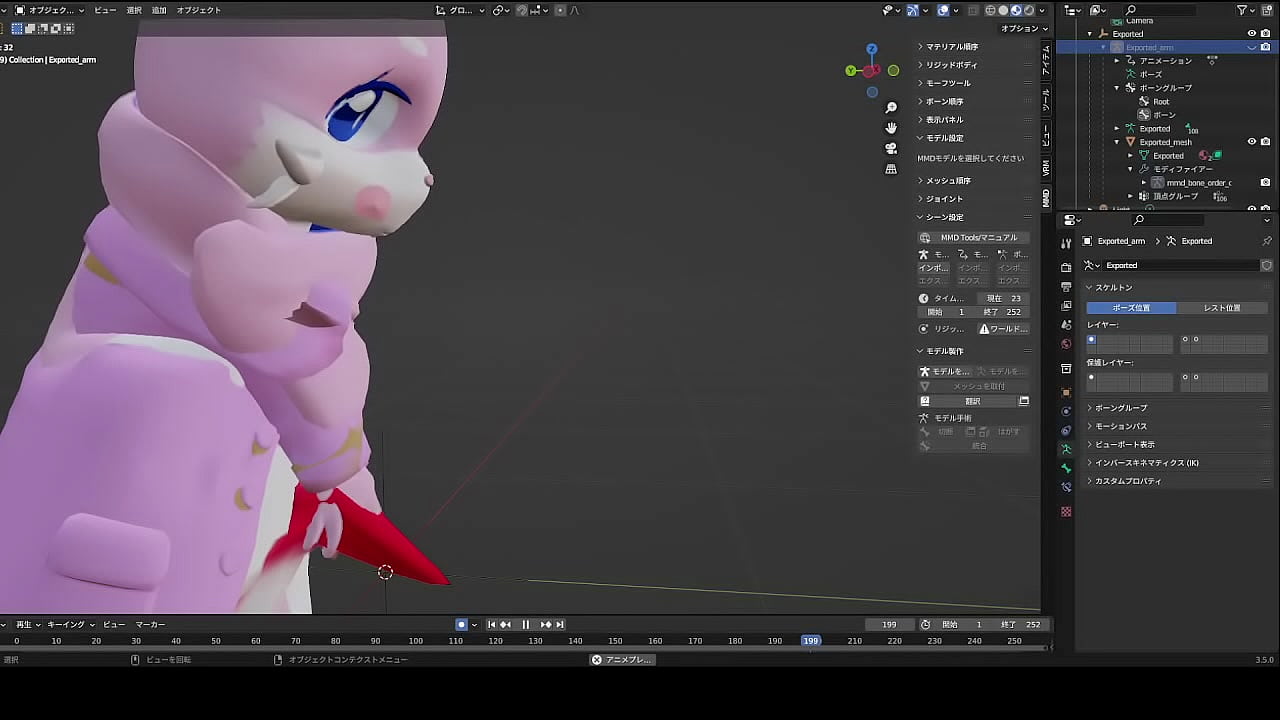Jump to the timeline start frame
Viewport: 1280px width, 720px height.
(491, 624)
